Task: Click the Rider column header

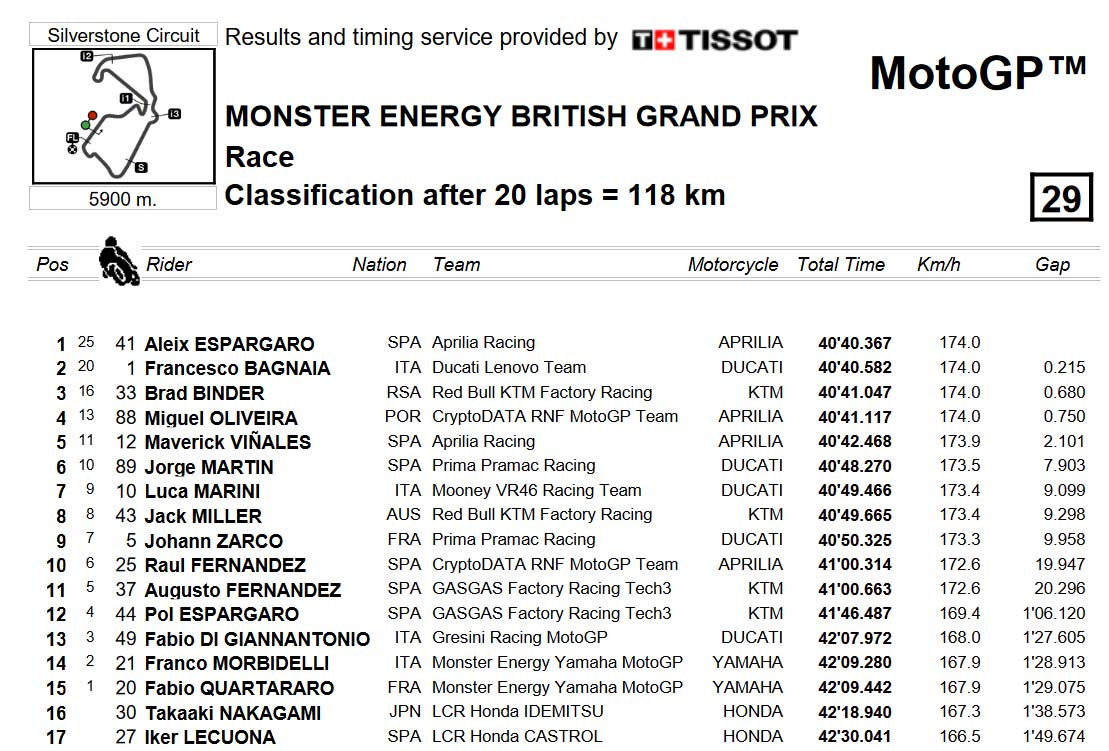Action: tap(169, 264)
